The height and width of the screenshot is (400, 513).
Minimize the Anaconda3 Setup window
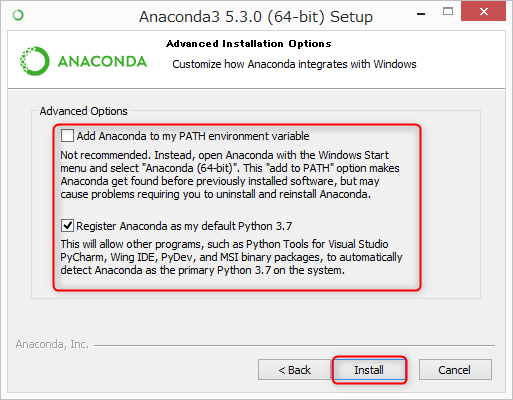tap(421, 14)
